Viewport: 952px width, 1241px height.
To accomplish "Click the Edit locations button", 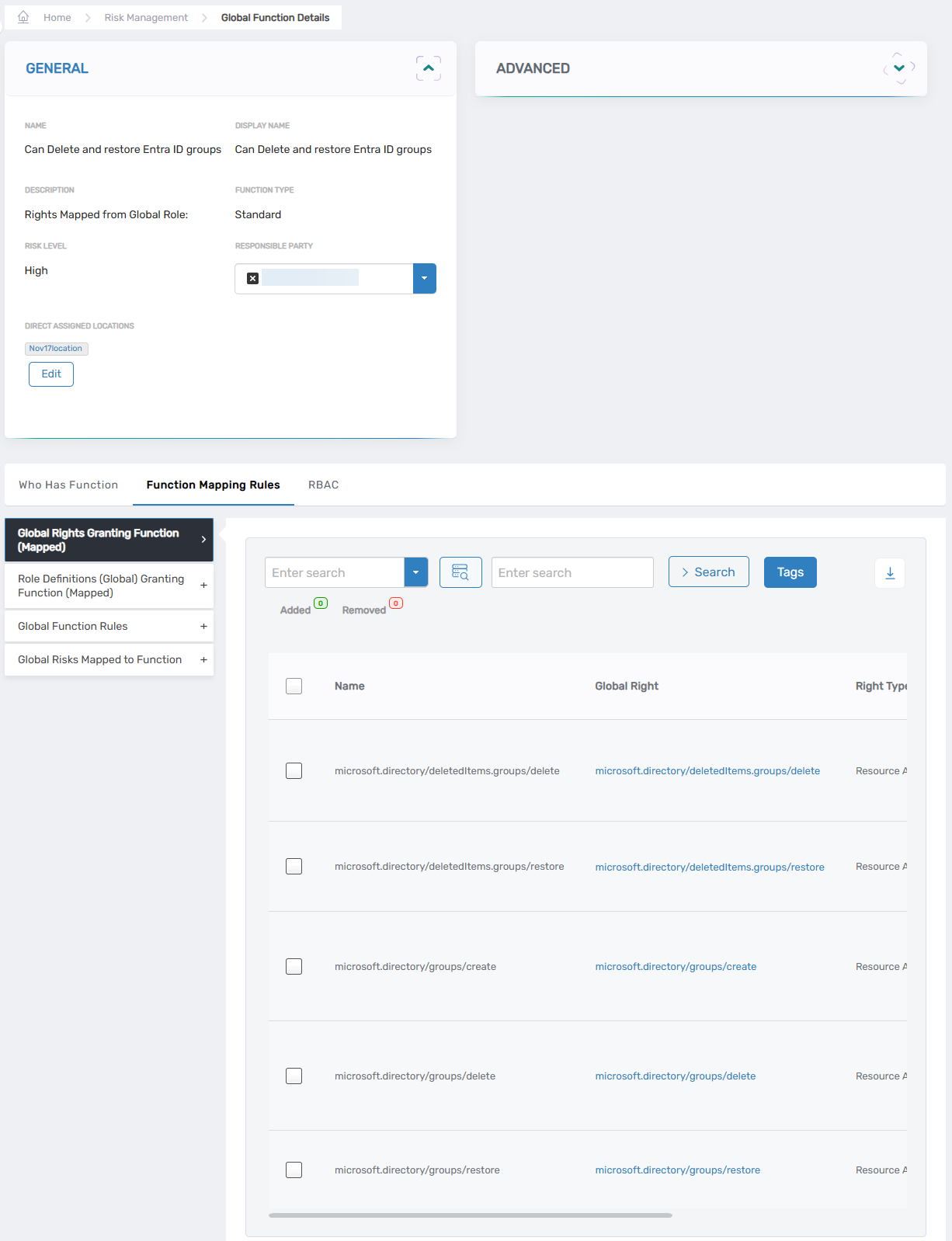I will pos(51,374).
